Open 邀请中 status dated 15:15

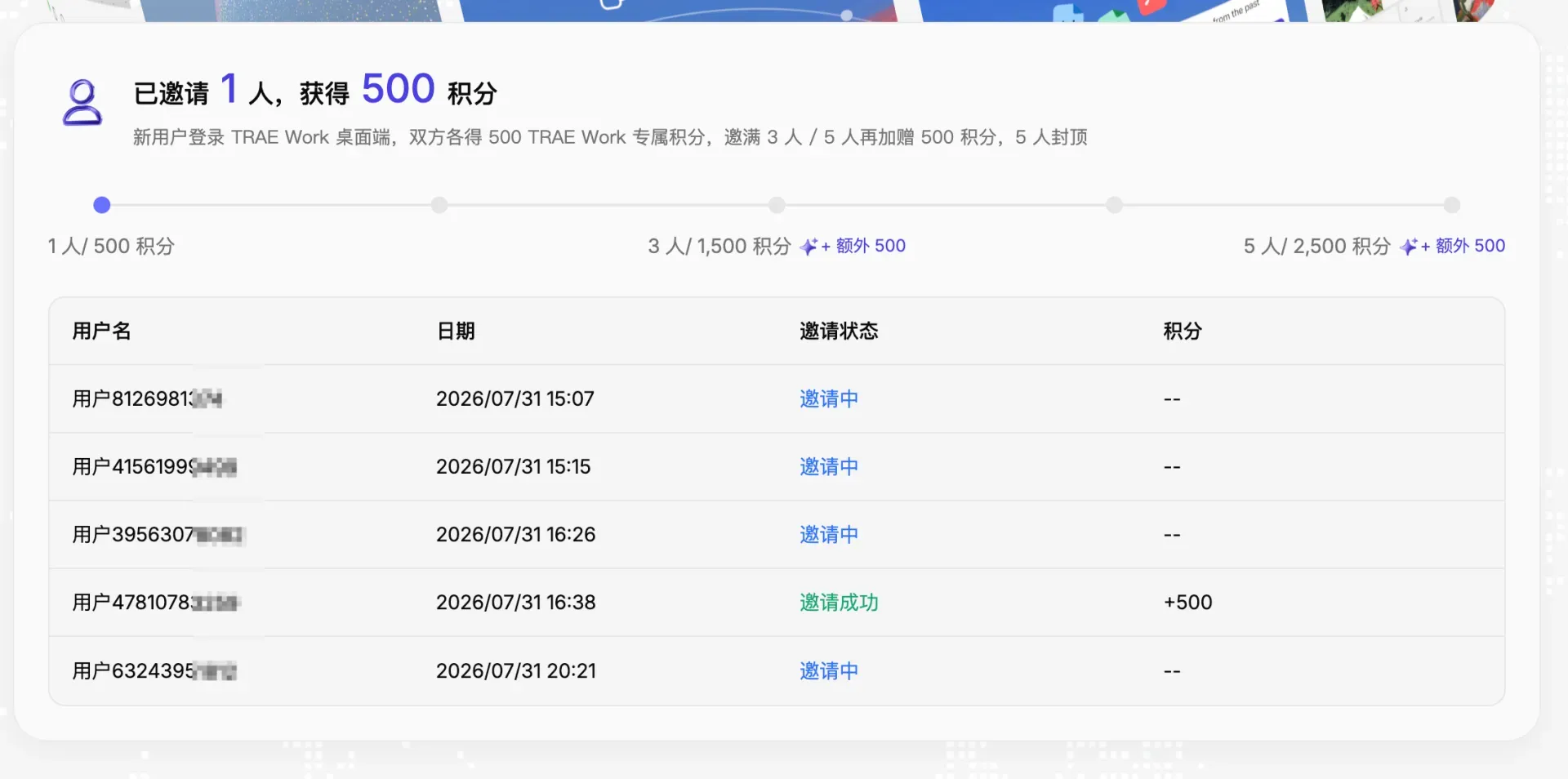829,466
